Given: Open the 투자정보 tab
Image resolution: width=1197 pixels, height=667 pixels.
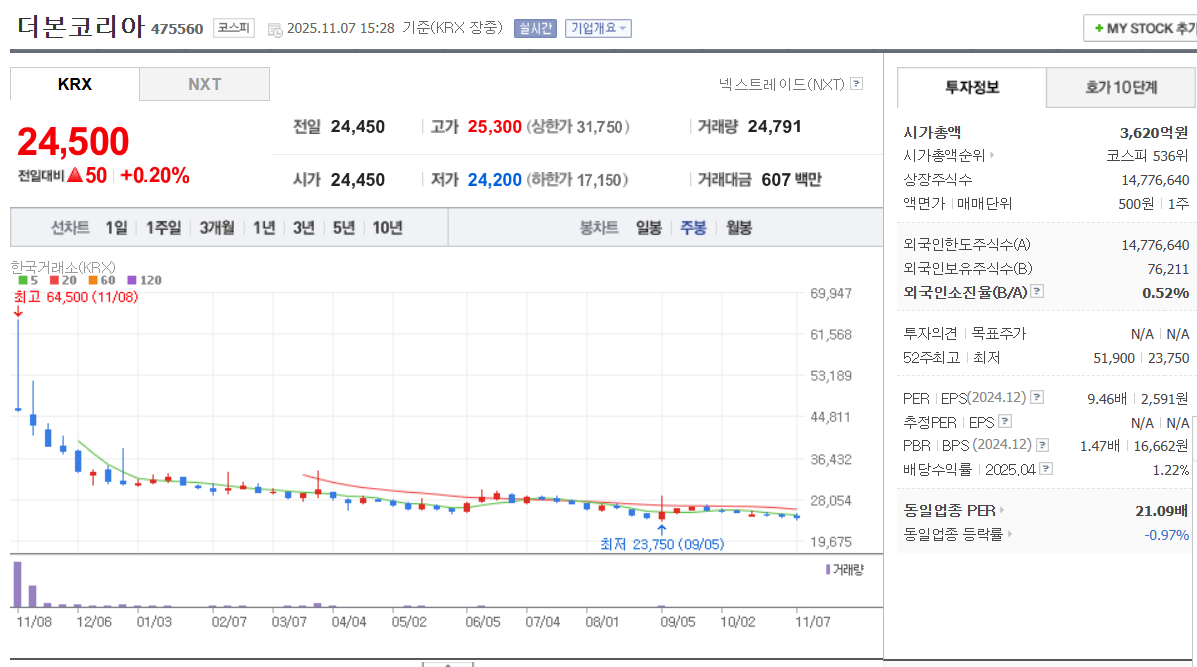Looking at the screenshot, I should click(x=972, y=87).
